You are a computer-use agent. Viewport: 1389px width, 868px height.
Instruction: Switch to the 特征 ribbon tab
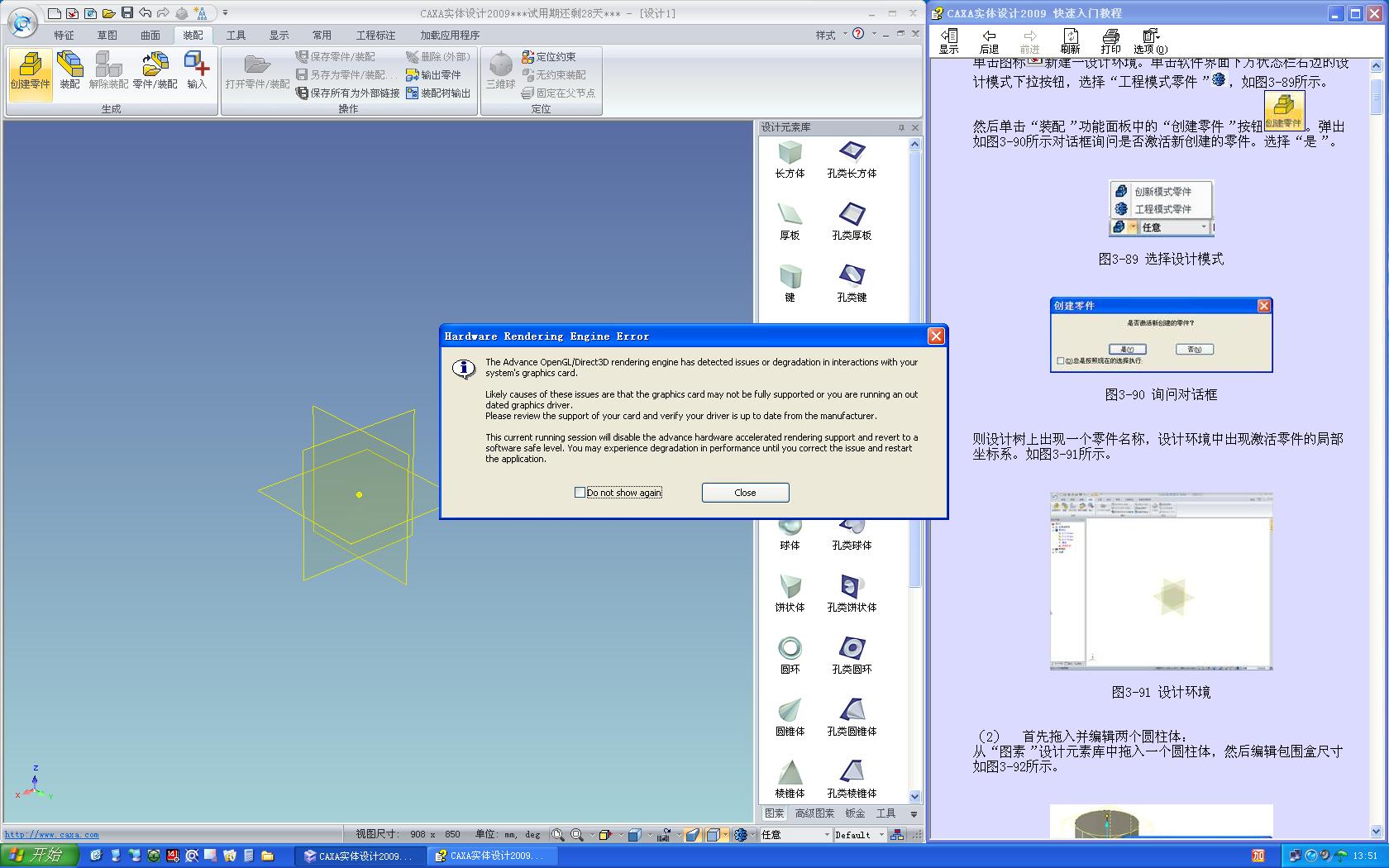(64, 36)
